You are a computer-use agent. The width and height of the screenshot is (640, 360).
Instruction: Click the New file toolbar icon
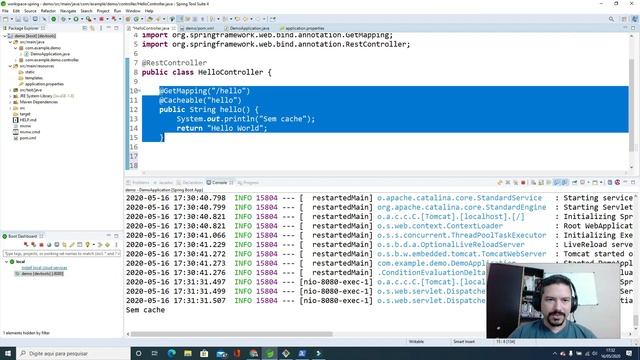[6, 19]
